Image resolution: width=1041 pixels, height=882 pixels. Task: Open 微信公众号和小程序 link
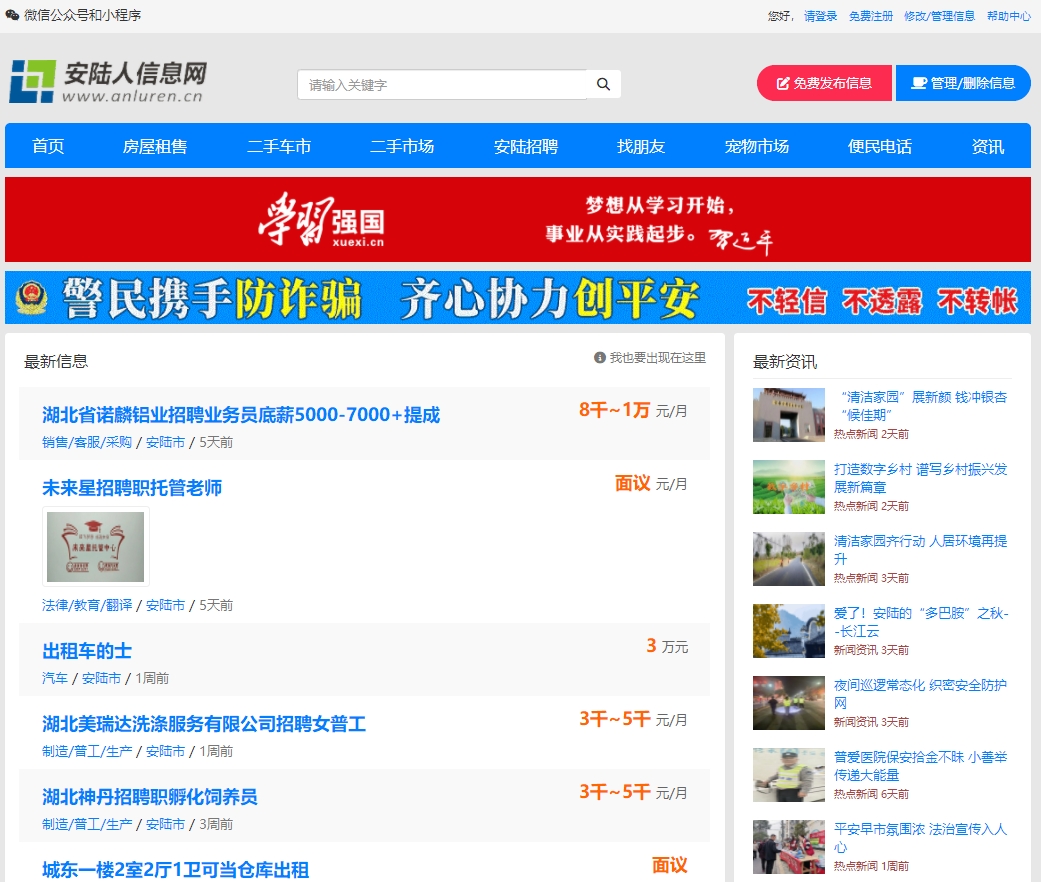click(x=82, y=15)
